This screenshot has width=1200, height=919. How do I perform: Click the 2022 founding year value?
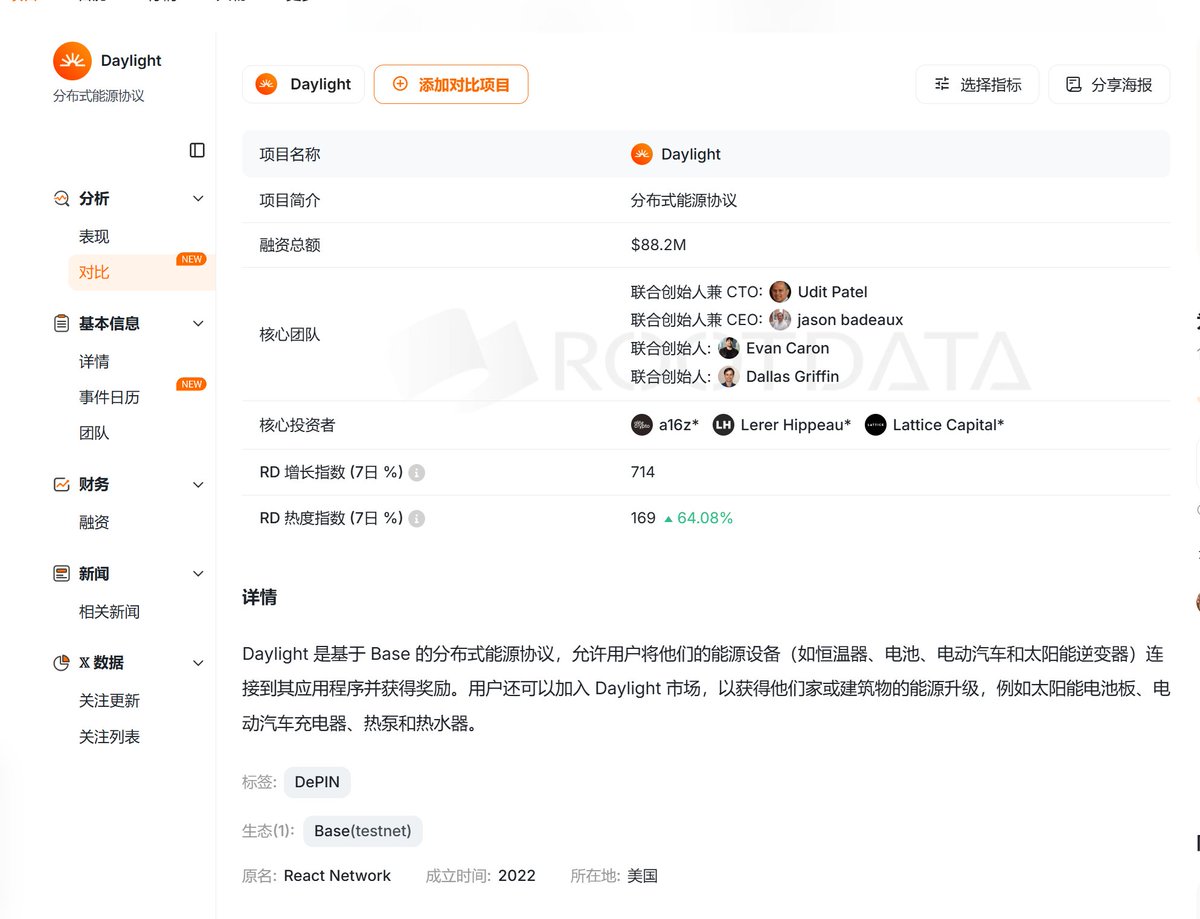517,875
